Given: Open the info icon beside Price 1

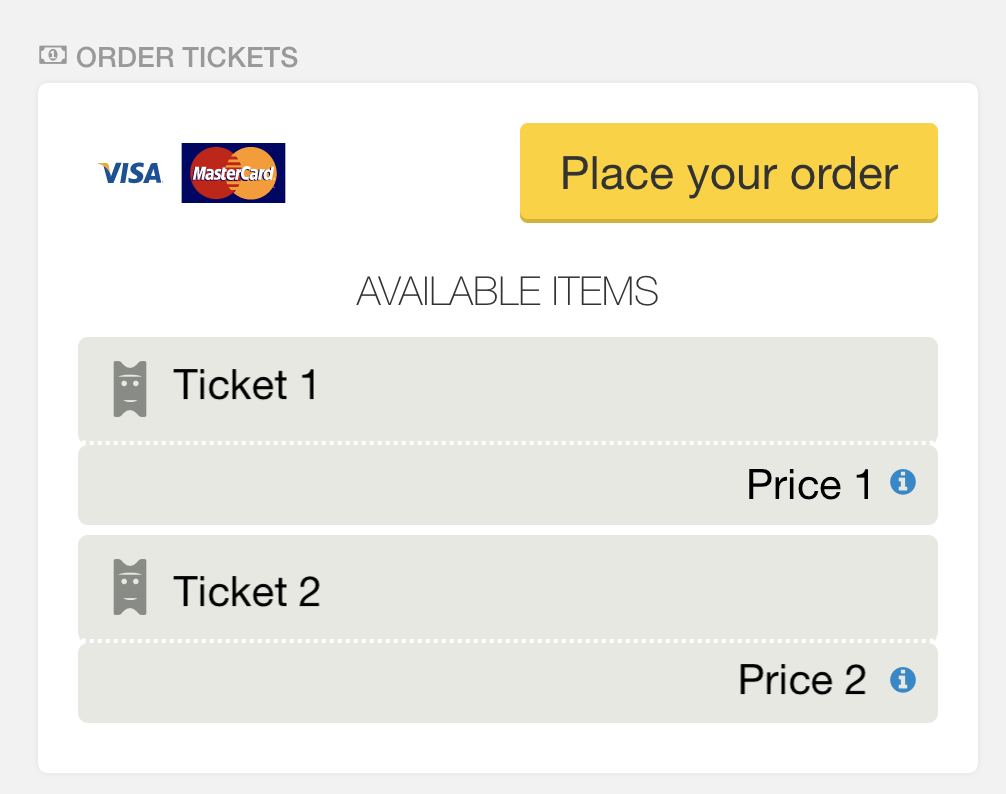Looking at the screenshot, I should click(x=903, y=482).
